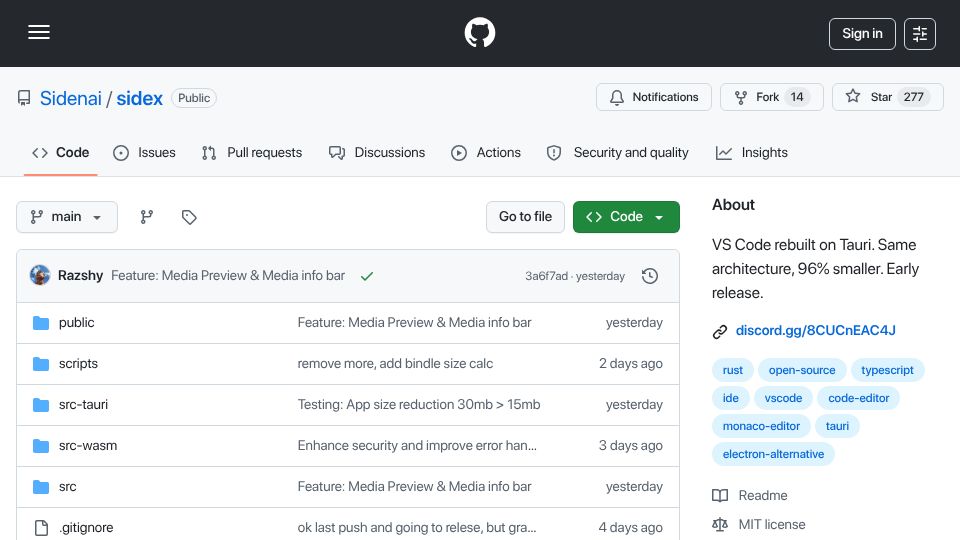Click the Sign in button
960x540 pixels.
(862, 34)
